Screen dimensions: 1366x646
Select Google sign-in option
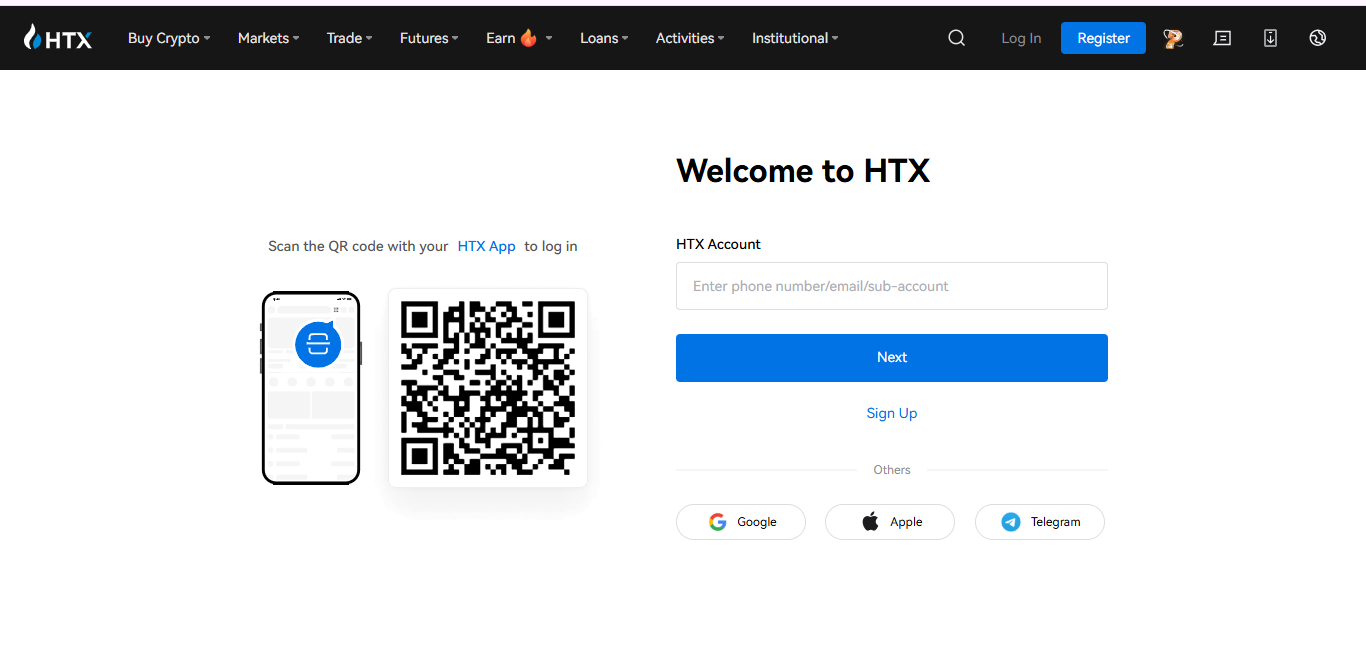click(740, 521)
